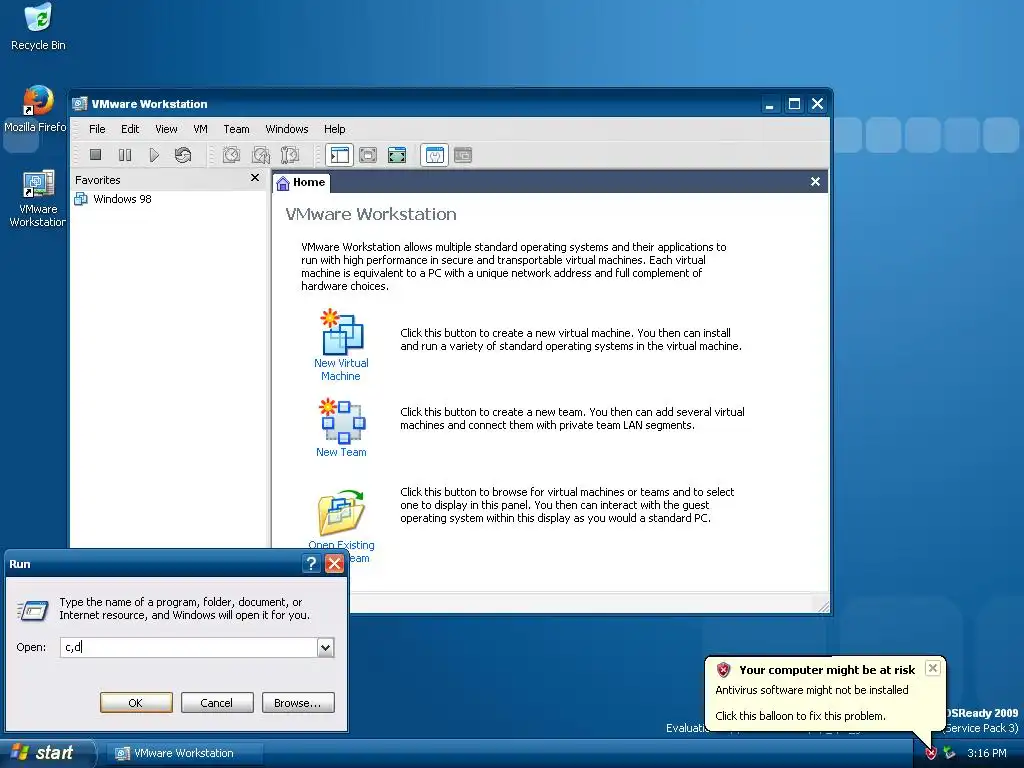Screen dimensions: 1024x768
Task: Click the New Team icon
Action: pos(342,421)
